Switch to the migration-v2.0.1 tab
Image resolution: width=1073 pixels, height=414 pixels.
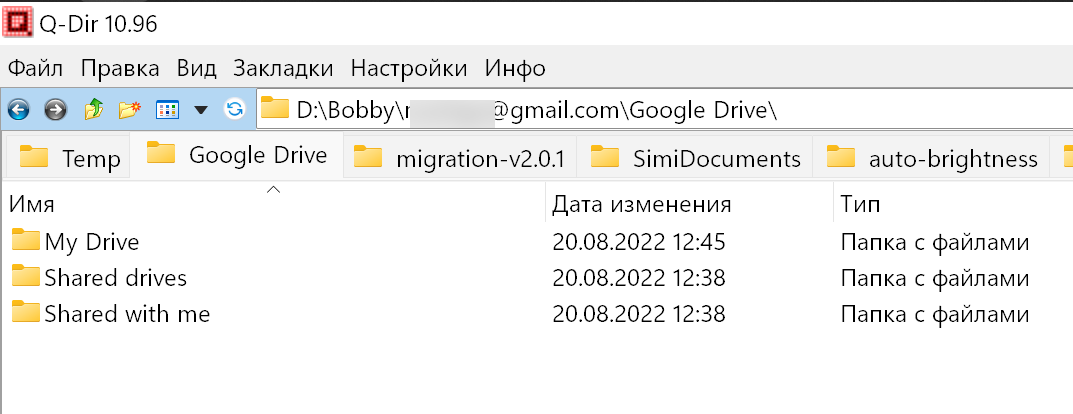point(460,158)
